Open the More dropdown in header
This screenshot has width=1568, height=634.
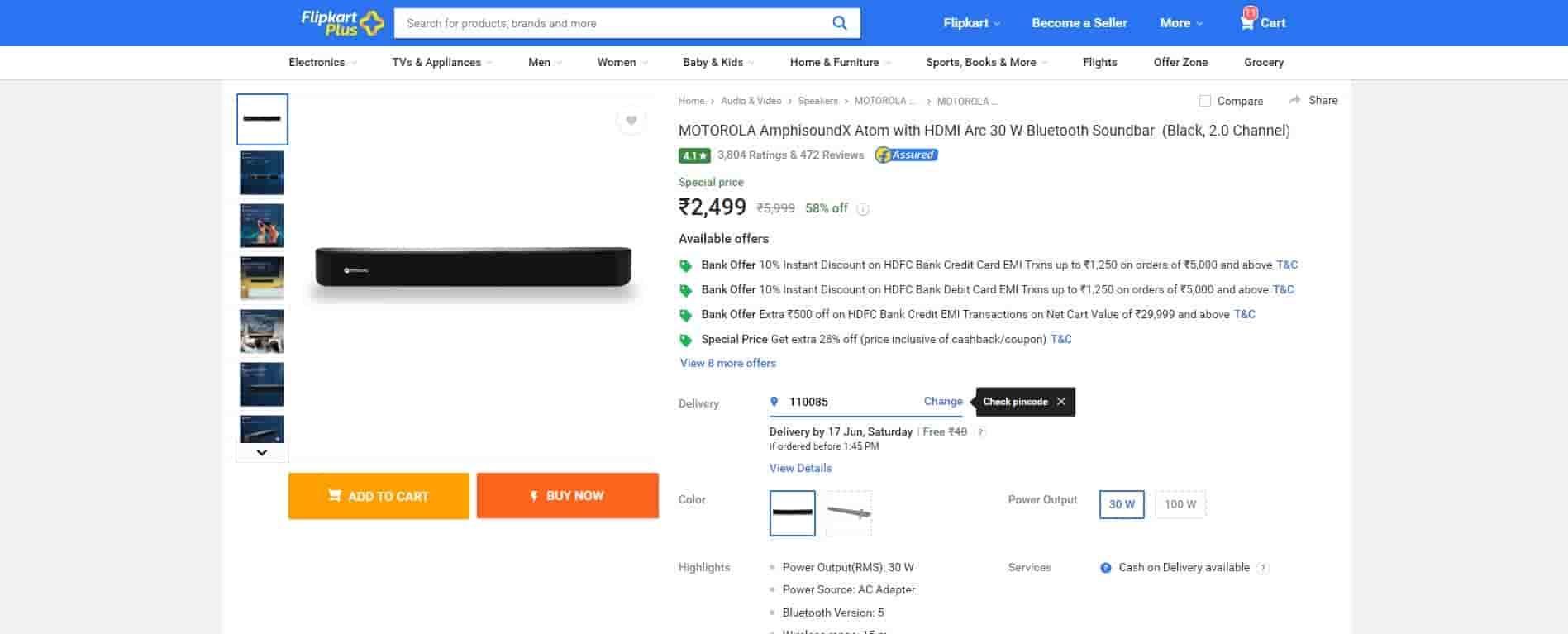pos(1180,23)
